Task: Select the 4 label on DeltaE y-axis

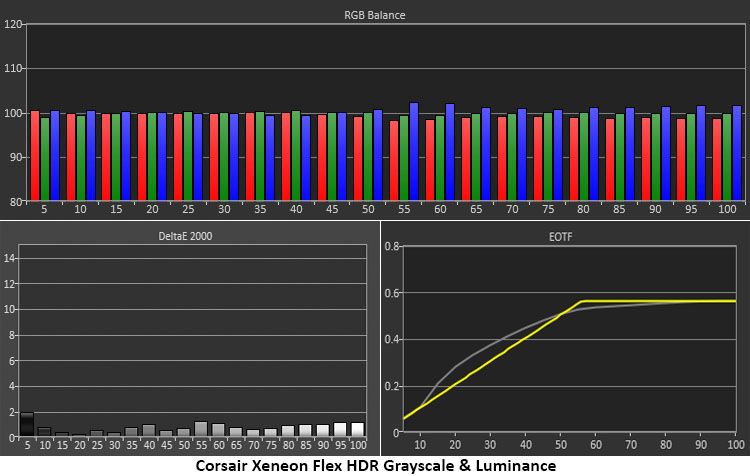Action: (x=12, y=387)
